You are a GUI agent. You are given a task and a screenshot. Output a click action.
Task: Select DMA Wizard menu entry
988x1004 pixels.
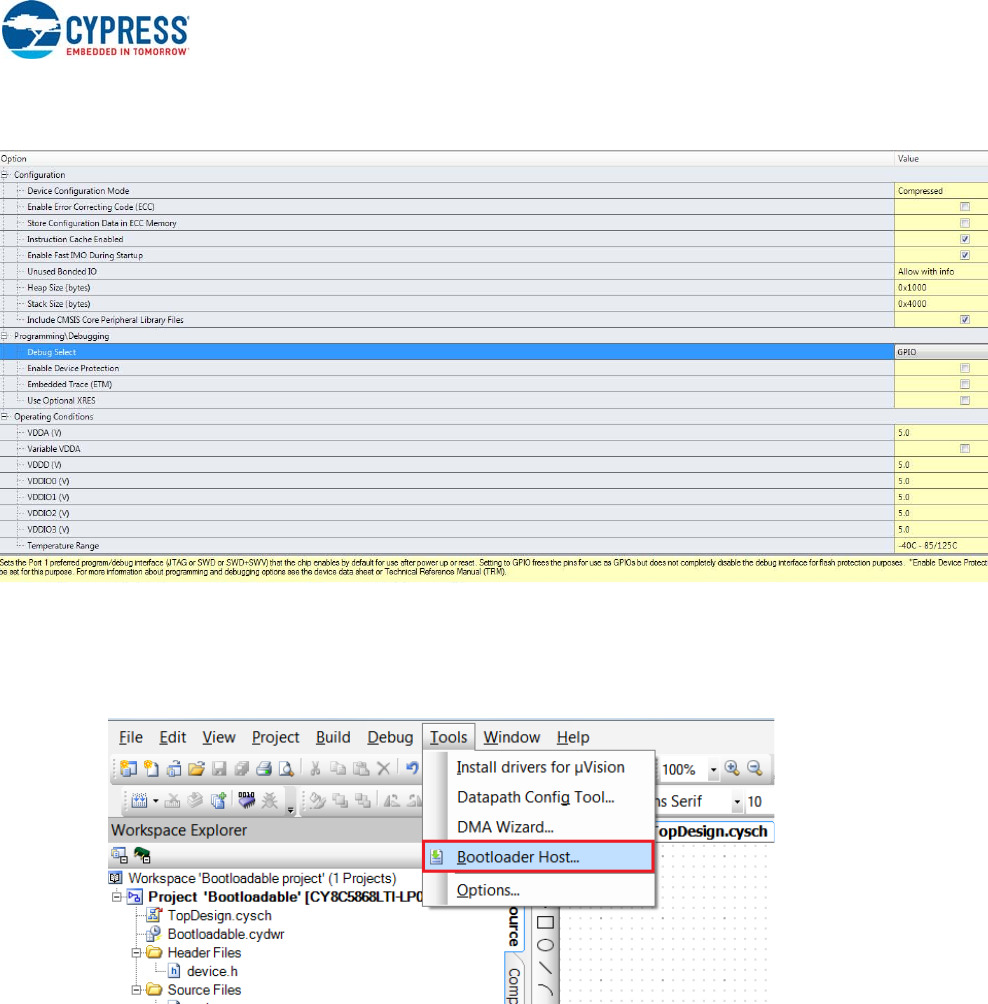pos(504,827)
